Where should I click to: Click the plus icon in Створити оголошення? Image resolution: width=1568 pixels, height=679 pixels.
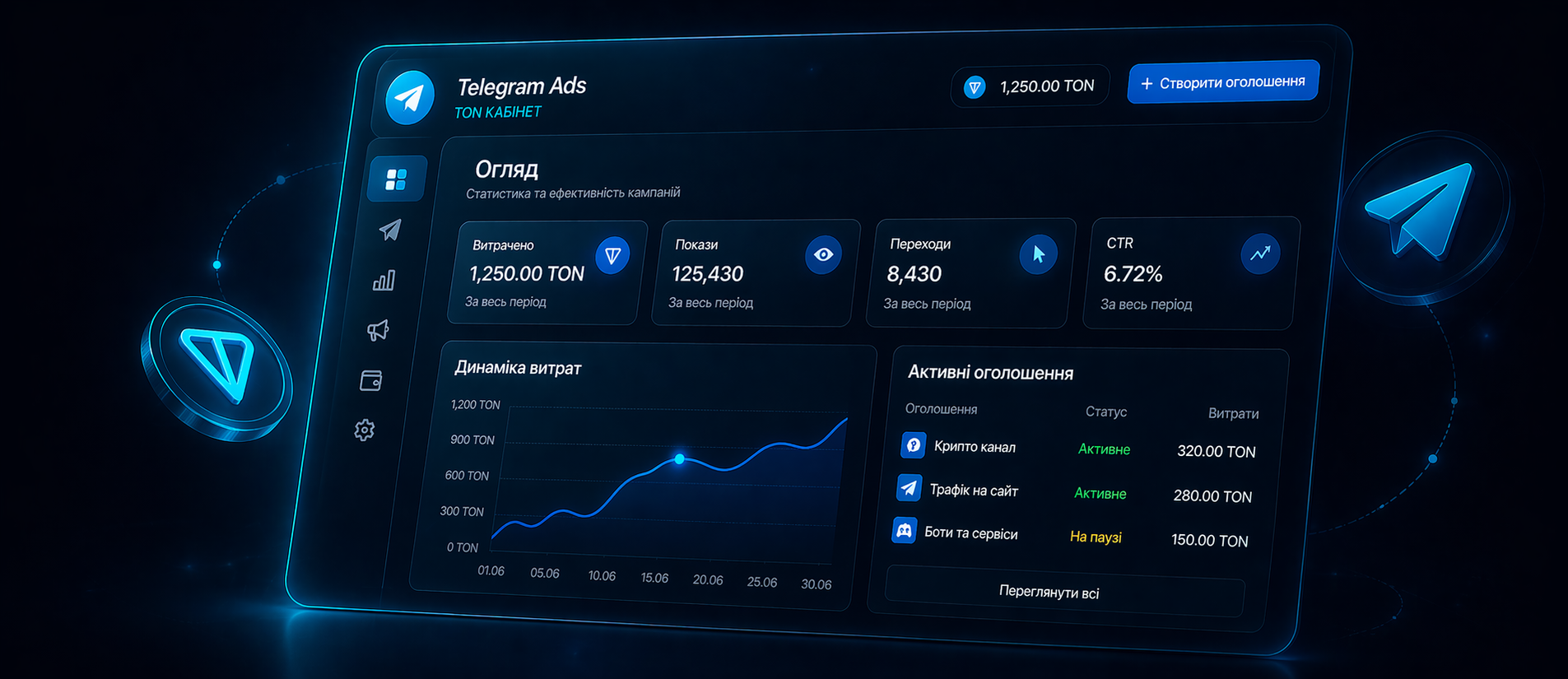1147,84
